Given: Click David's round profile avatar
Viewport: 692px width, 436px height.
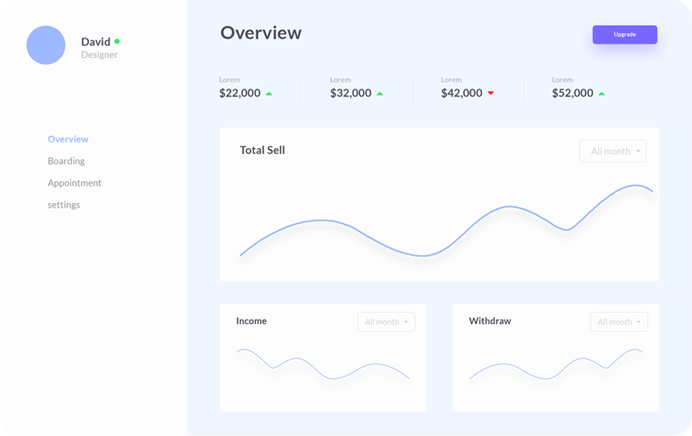Looking at the screenshot, I should click(46, 46).
